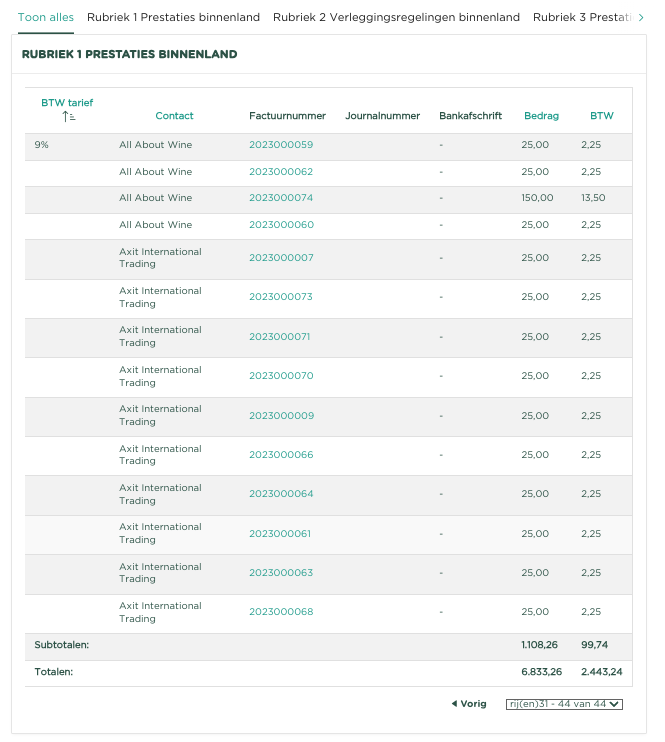Open invoice number 2023000068

pyautogui.click(x=281, y=612)
